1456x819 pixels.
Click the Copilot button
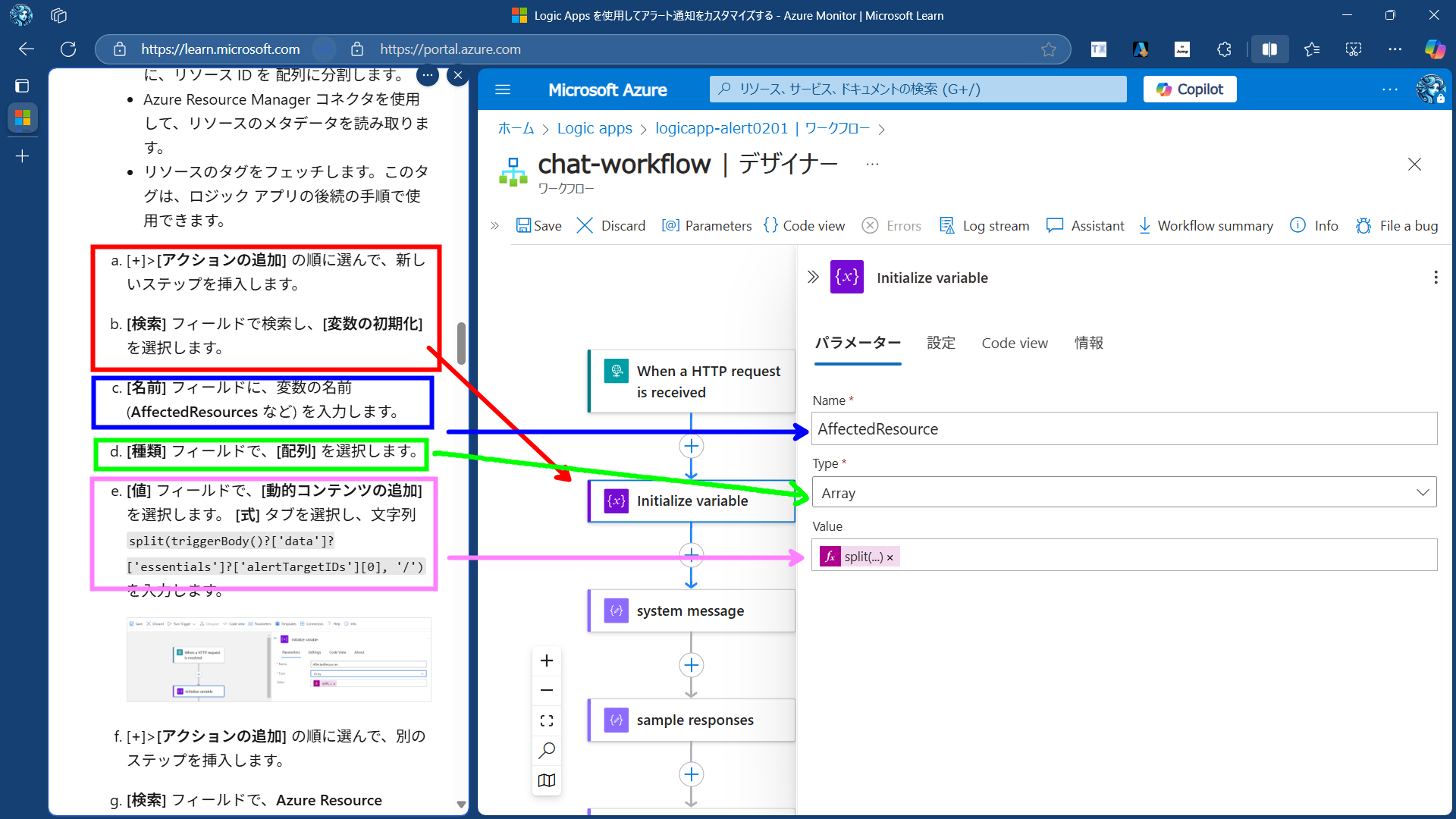click(x=1189, y=89)
